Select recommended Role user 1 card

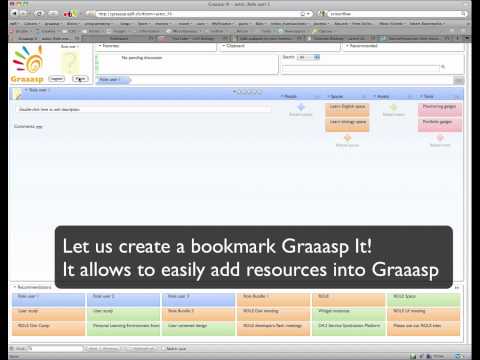(49, 299)
